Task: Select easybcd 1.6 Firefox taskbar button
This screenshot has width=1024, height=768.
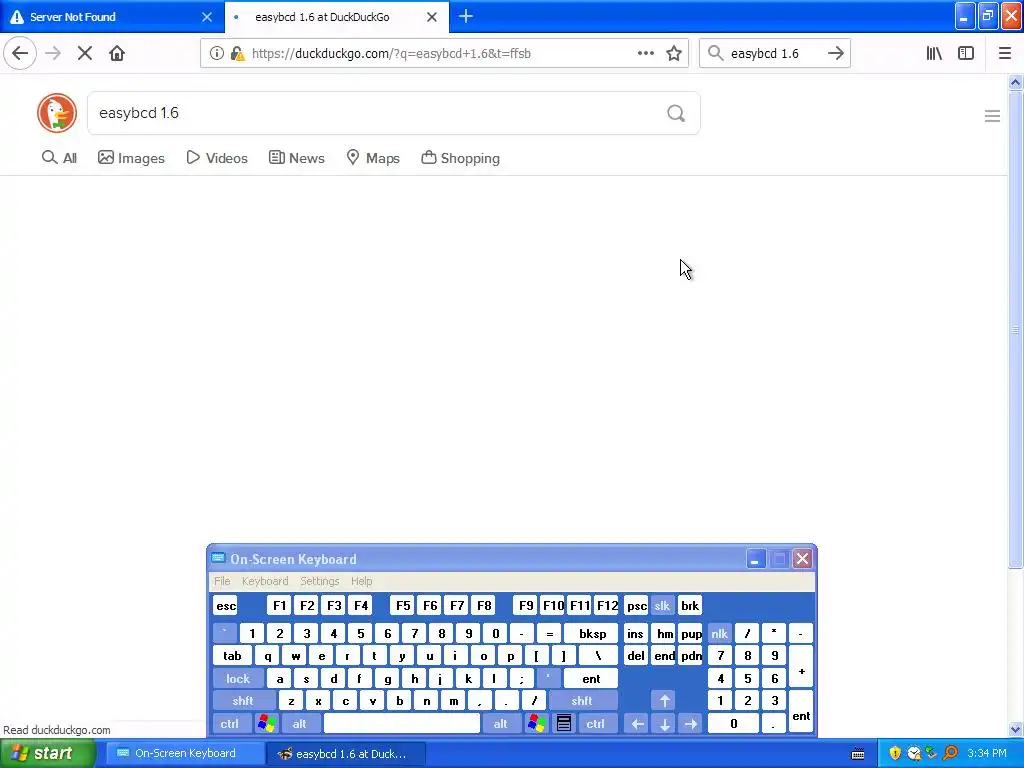Action: pyautogui.click(x=346, y=754)
